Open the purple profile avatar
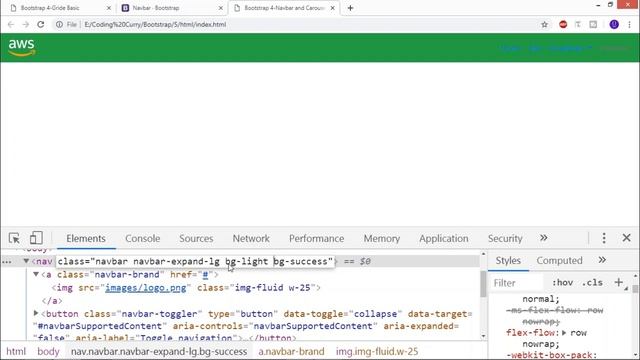This screenshot has height=360, width=640. tap(614, 24)
